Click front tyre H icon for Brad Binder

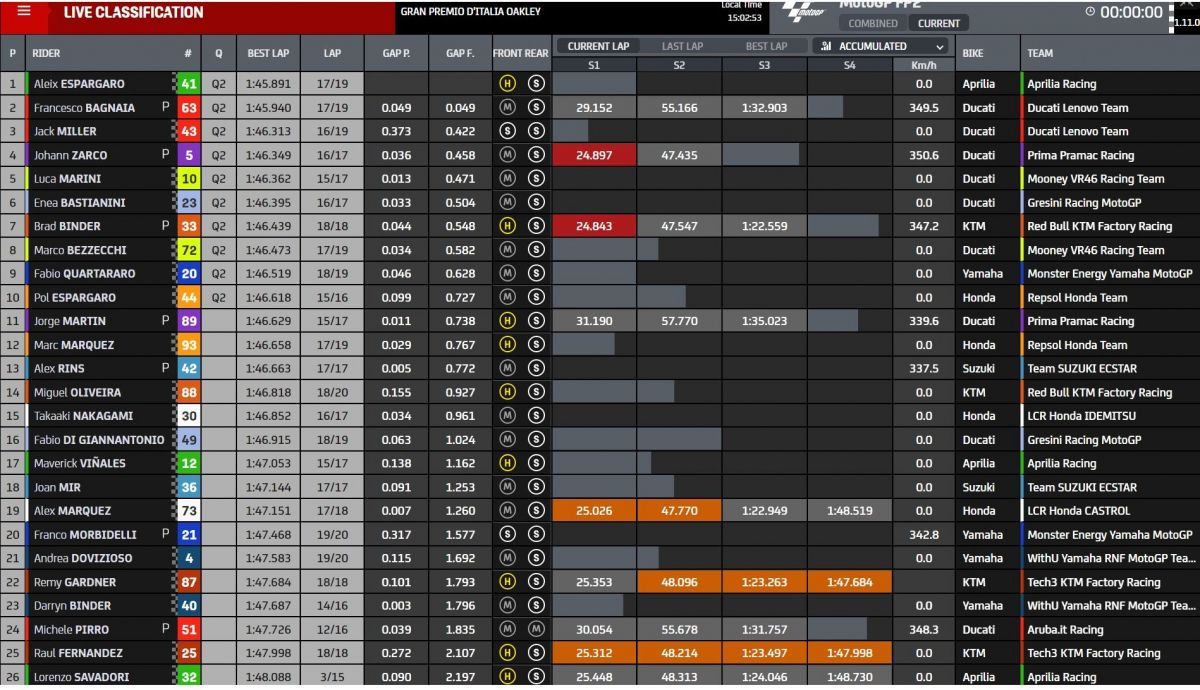pos(507,226)
